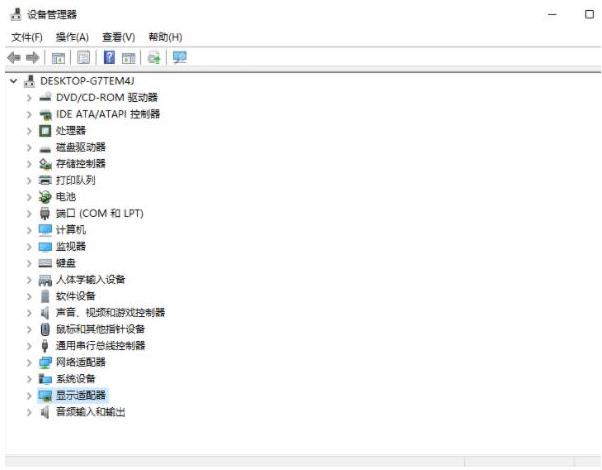Screen dimensions: 602x470
Task: Click the DVD/CD-ROM drive icon
Action: 45,97
